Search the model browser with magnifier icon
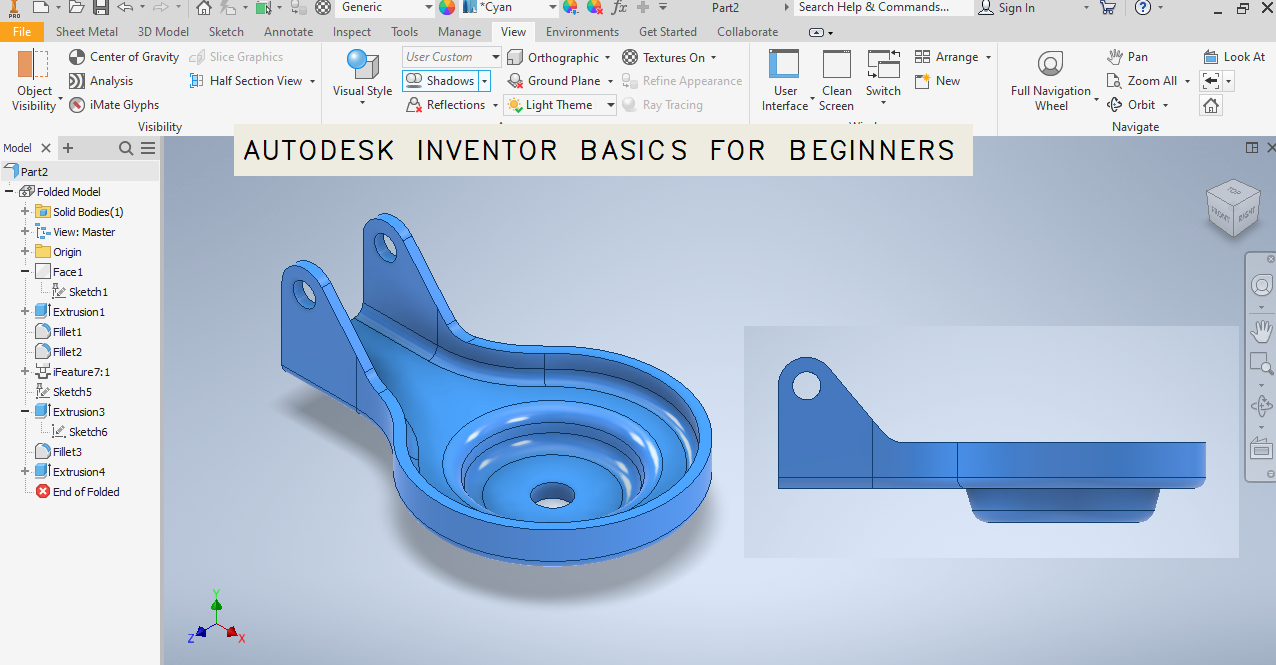 point(126,148)
